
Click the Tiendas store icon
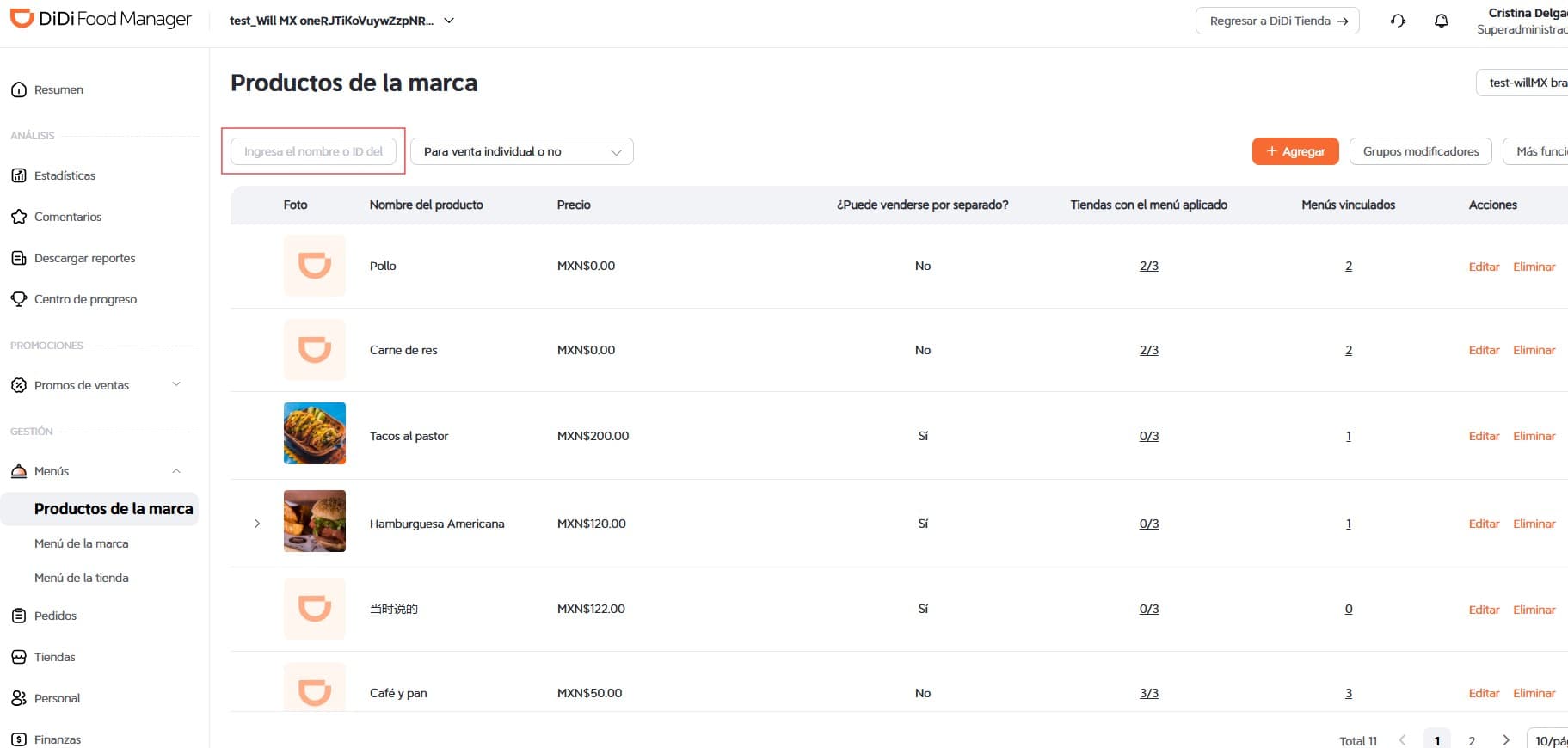19,657
